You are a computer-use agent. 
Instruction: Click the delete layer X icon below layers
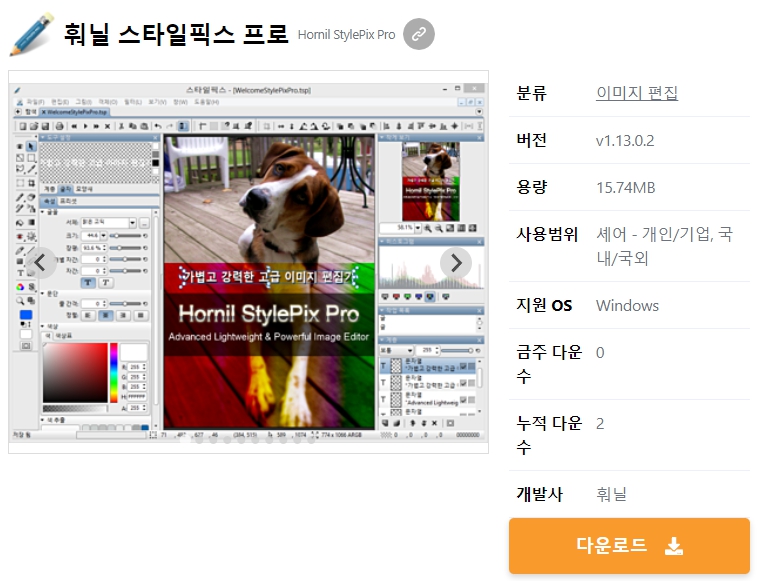(x=435, y=423)
